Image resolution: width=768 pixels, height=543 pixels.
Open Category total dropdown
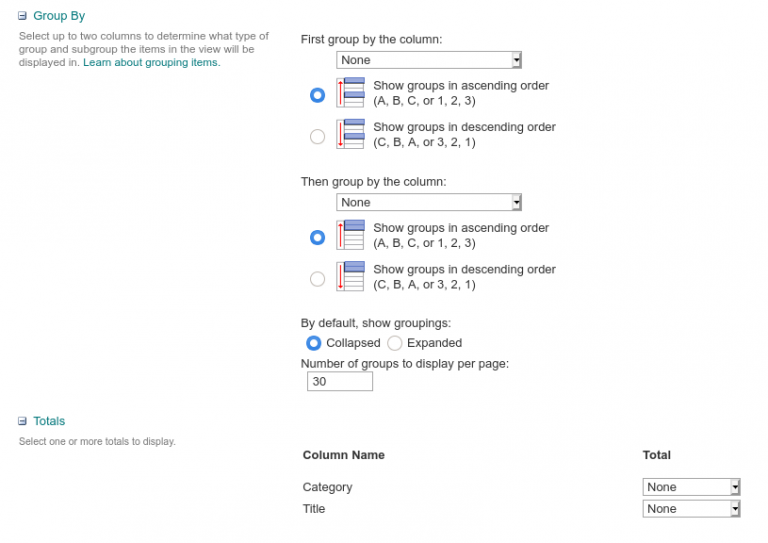(x=691, y=487)
